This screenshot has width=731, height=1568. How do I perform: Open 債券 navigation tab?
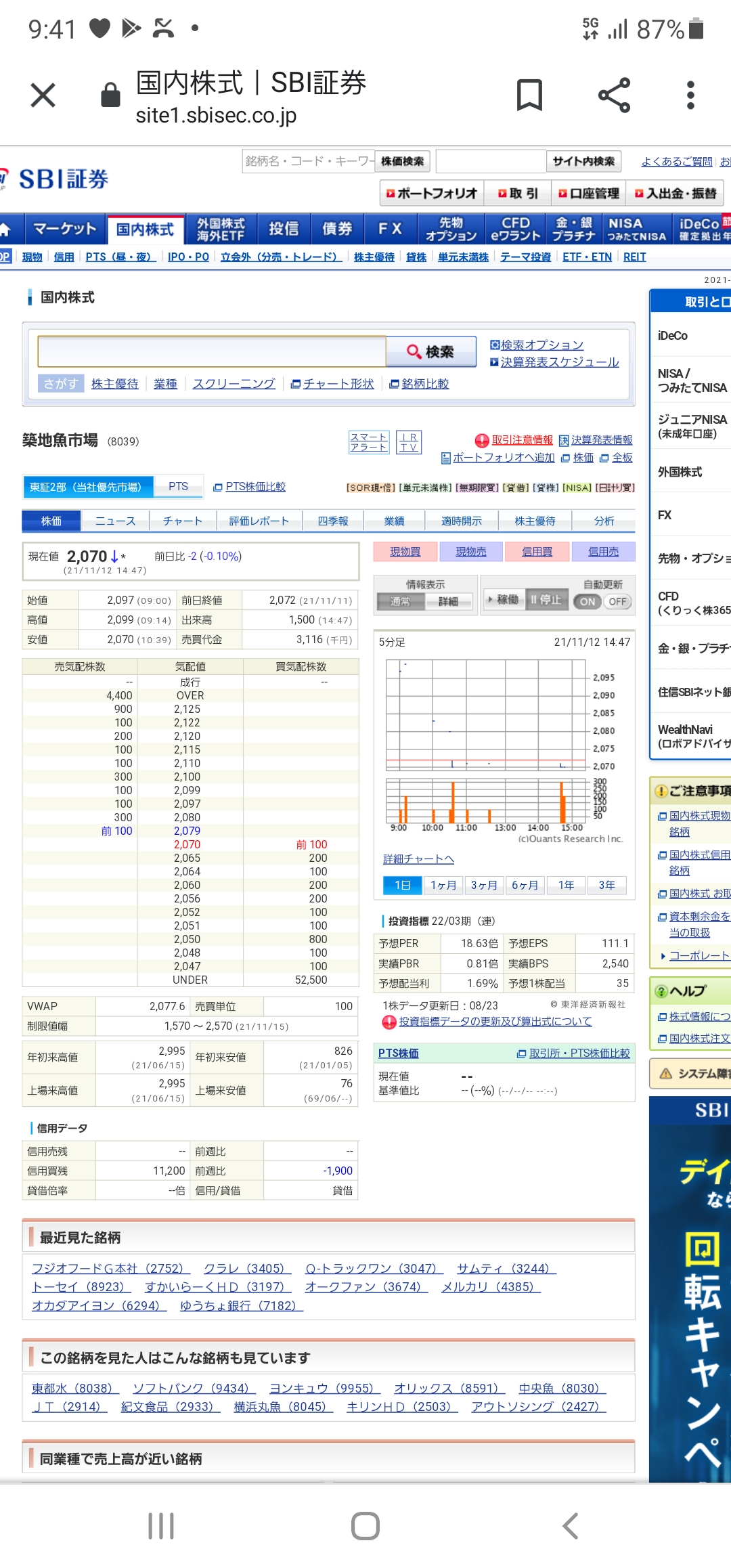click(x=337, y=230)
